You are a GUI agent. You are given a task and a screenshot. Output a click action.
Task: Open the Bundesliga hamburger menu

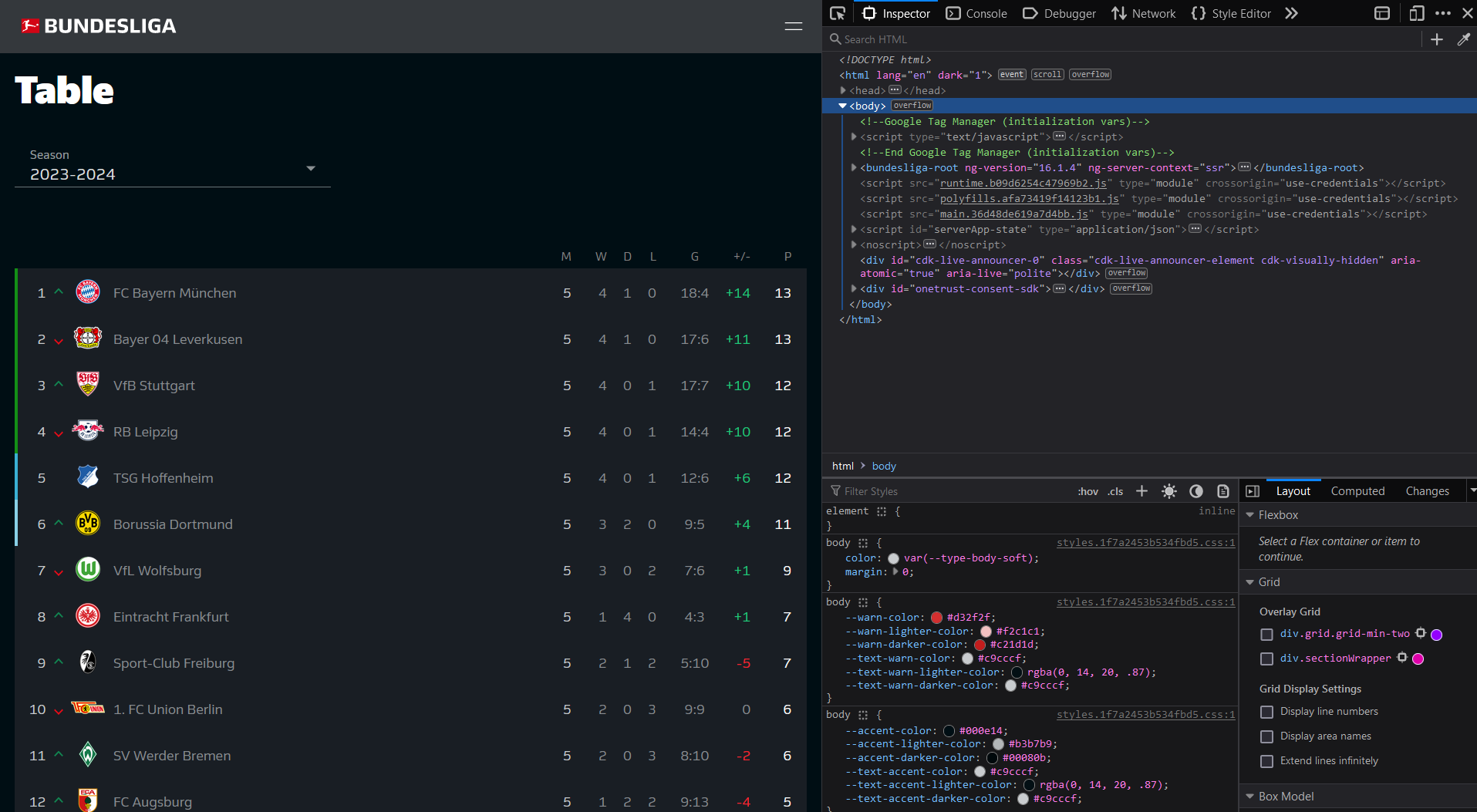(x=794, y=26)
